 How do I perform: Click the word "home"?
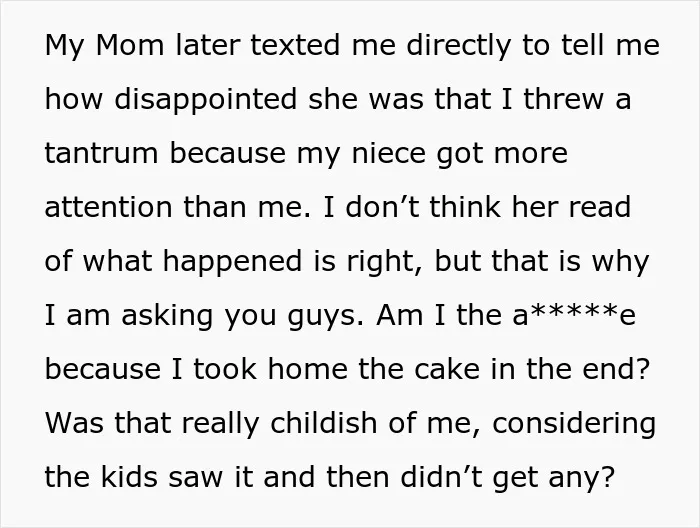pyautogui.click(x=308, y=369)
